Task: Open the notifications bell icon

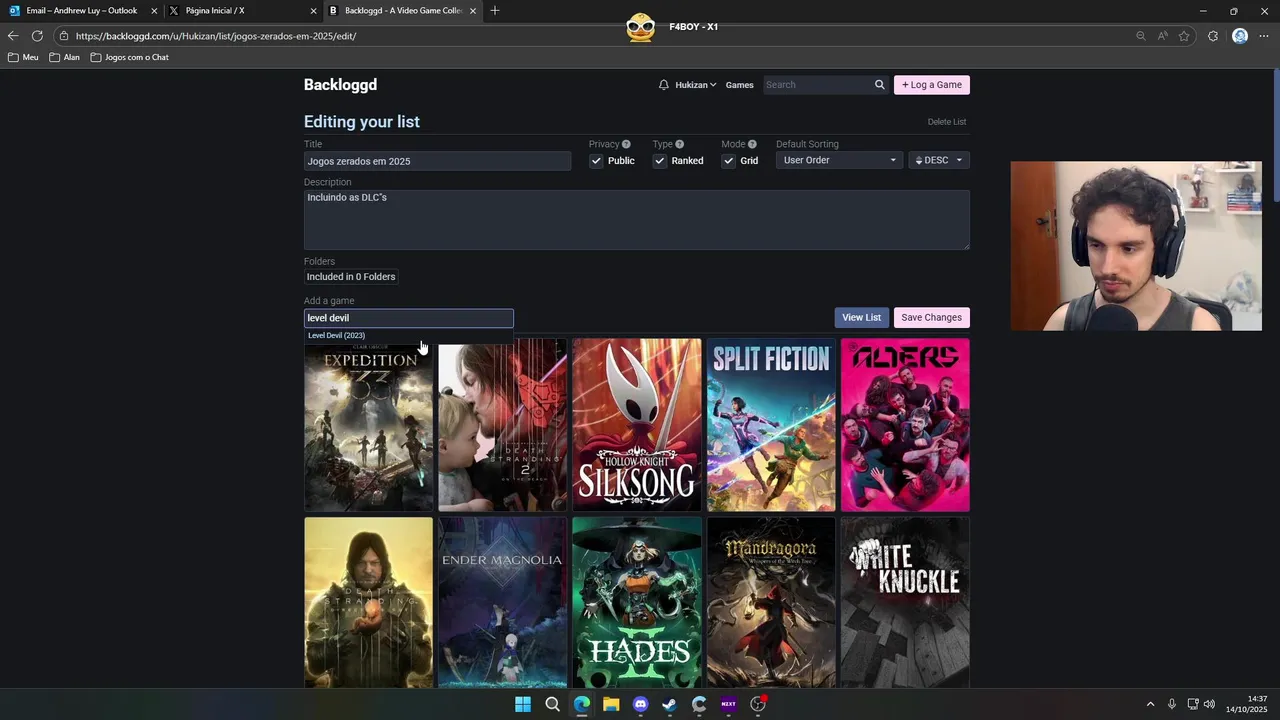Action: [663, 85]
